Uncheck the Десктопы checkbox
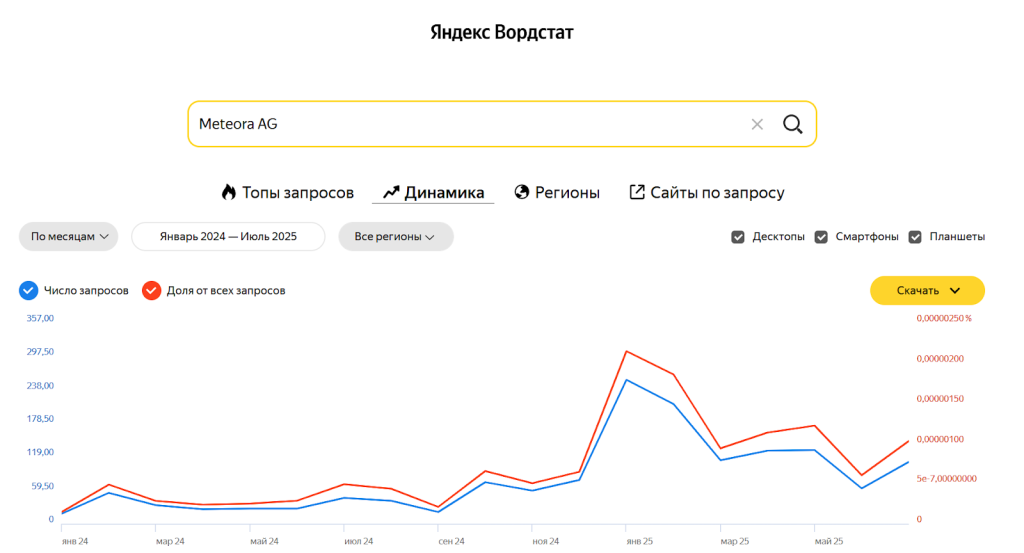 (738, 237)
